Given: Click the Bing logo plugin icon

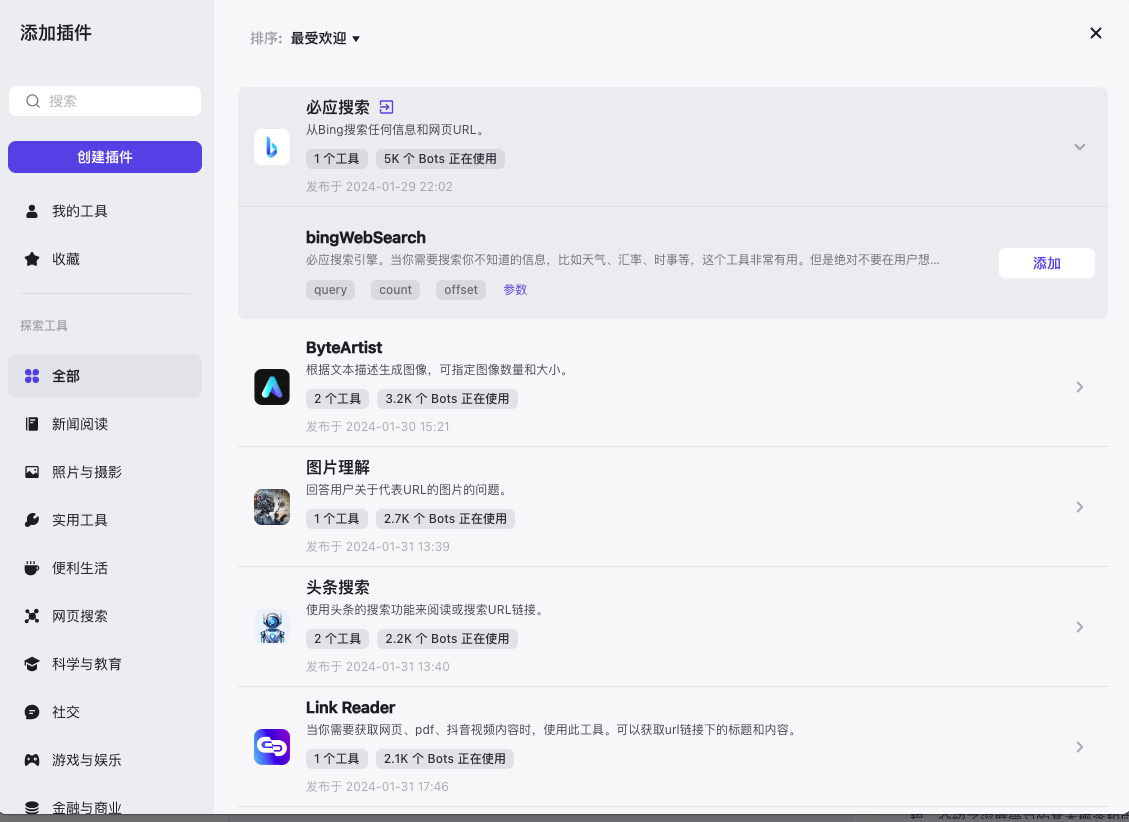Looking at the screenshot, I should pyautogui.click(x=271, y=147).
